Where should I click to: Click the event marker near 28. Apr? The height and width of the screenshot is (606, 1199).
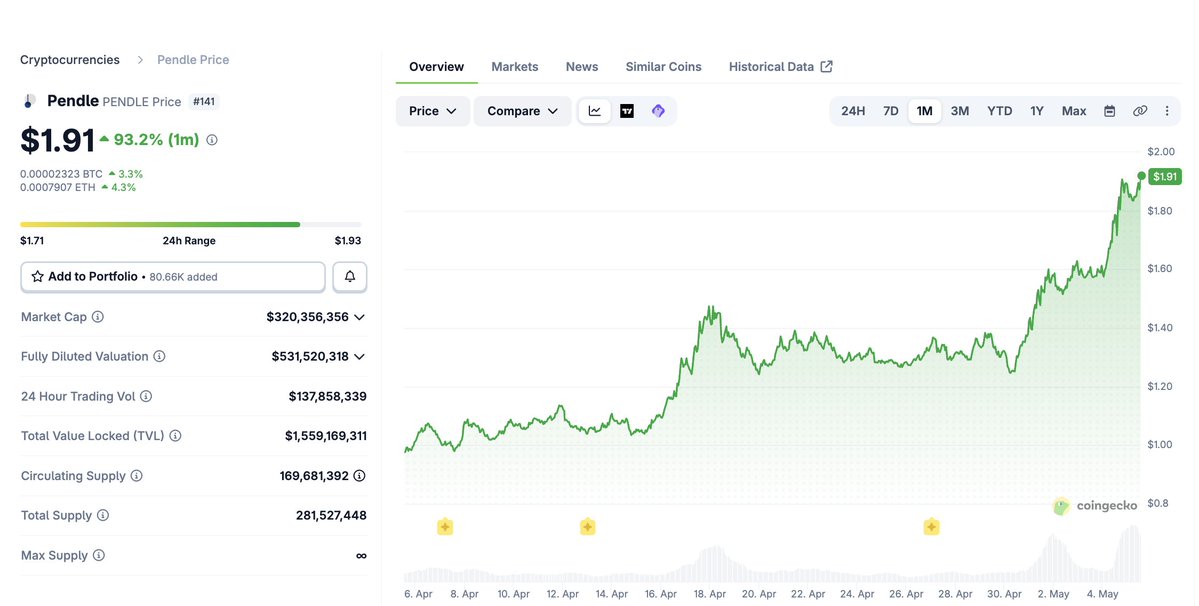click(x=931, y=527)
